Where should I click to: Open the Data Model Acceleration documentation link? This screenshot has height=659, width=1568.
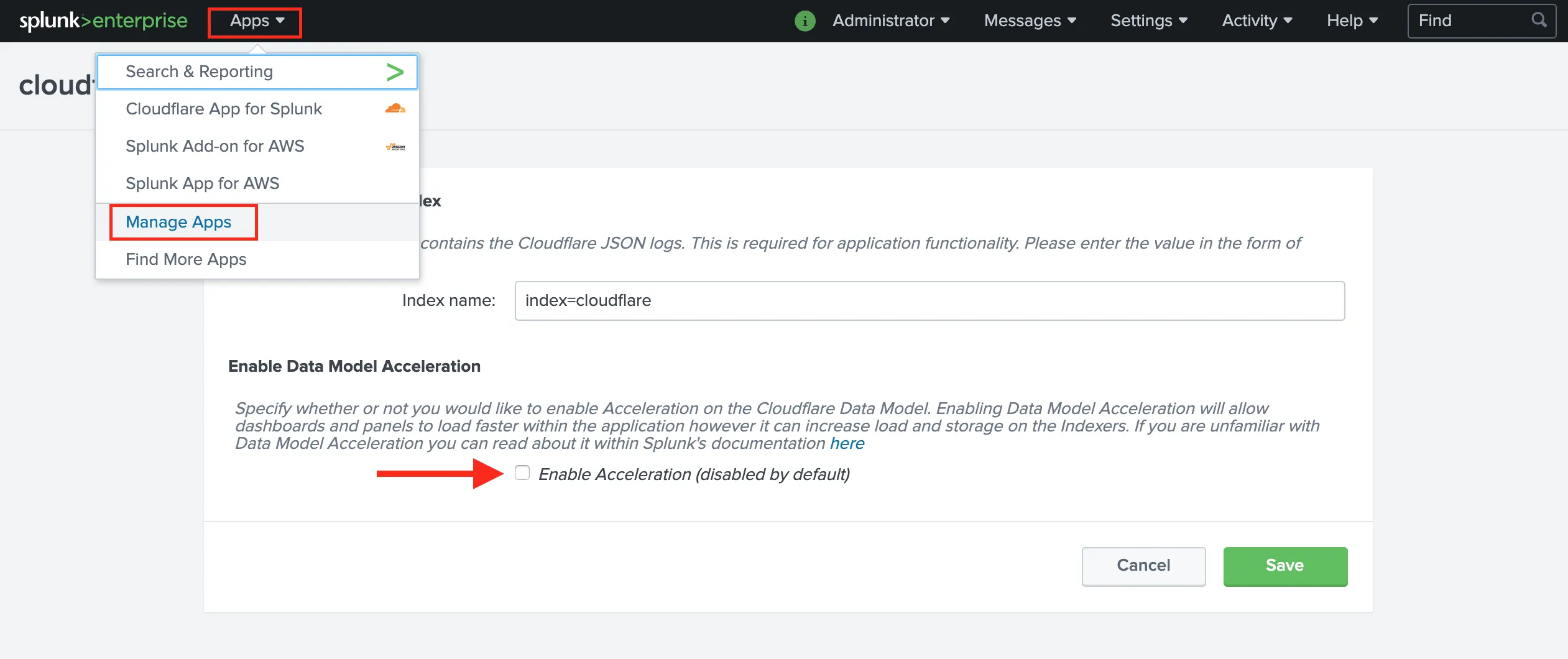tap(847, 443)
